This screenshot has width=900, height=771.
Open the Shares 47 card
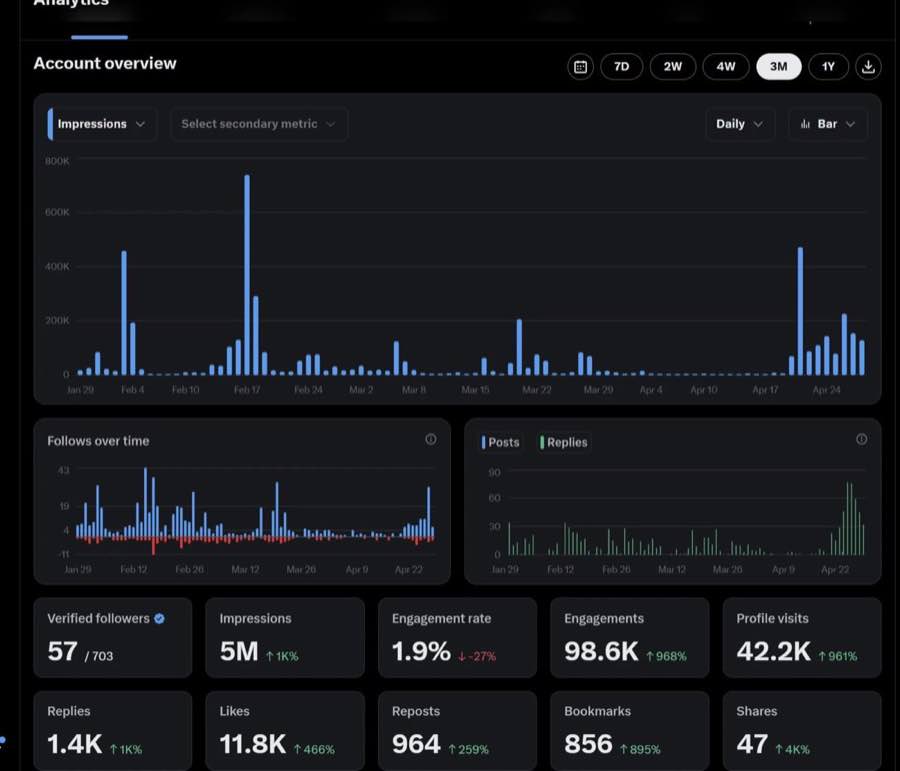[x=802, y=731]
